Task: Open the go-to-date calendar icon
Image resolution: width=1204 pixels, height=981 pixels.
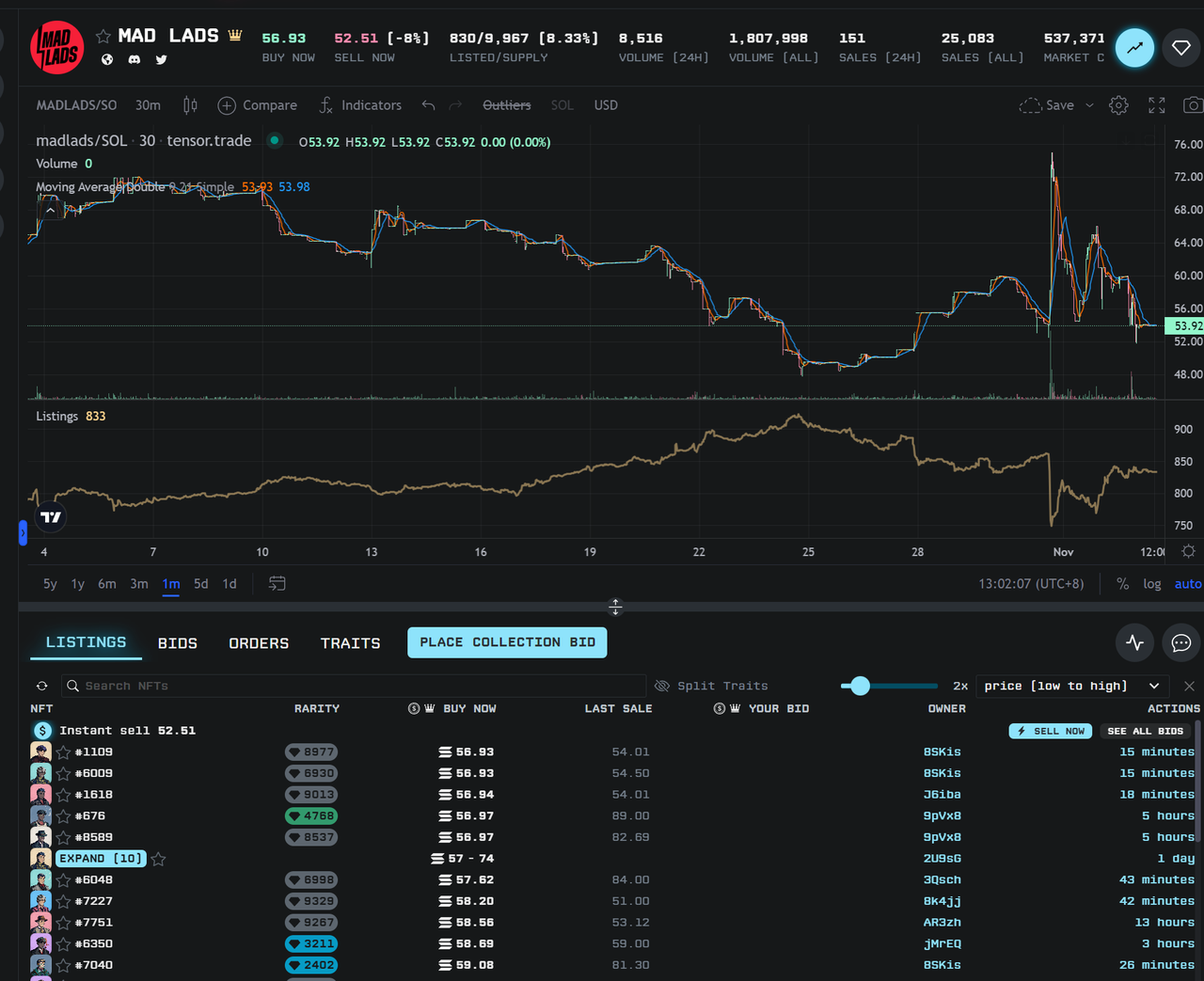Action: click(277, 583)
